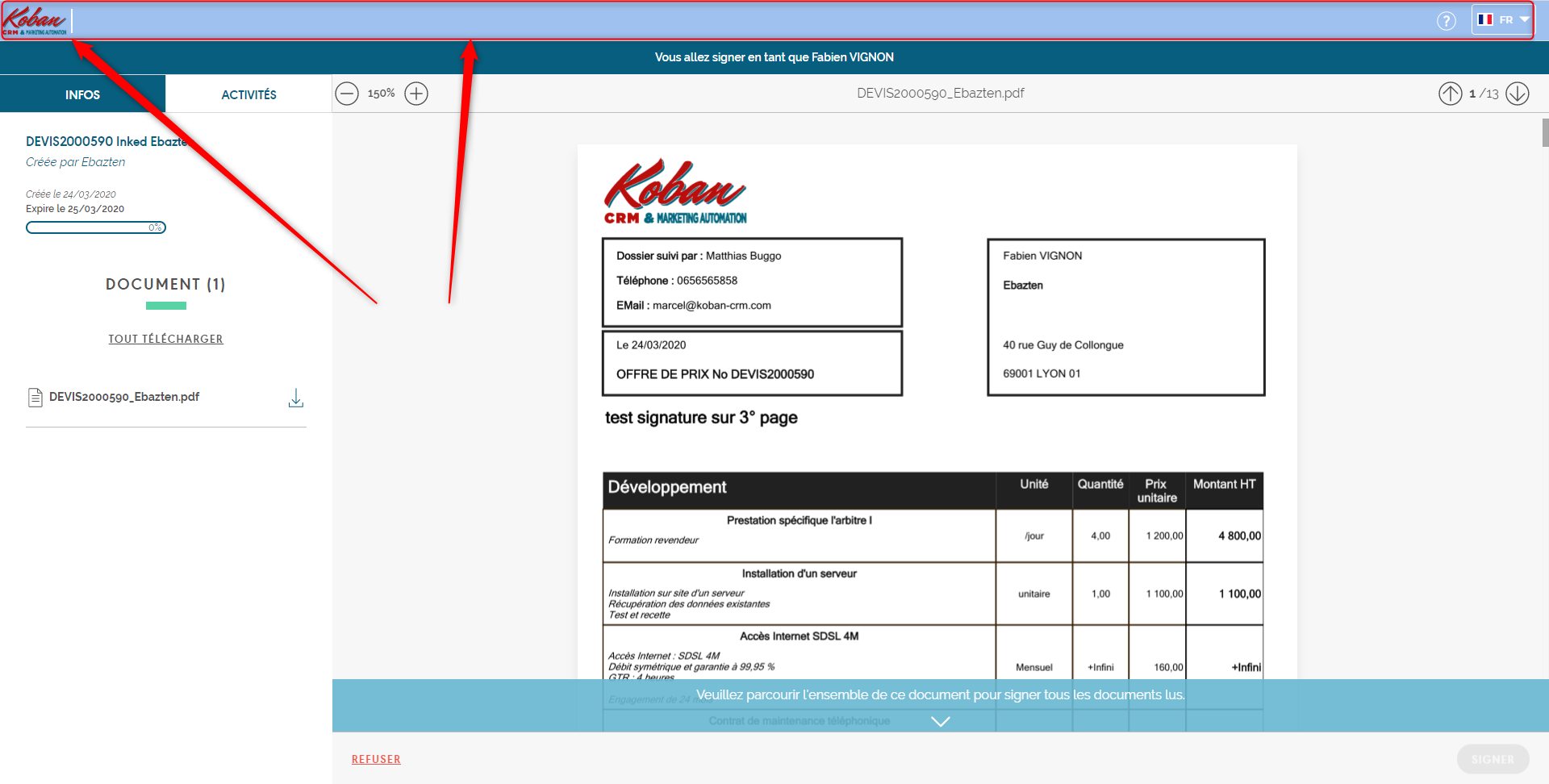This screenshot has height=784, width=1549.
Task: Click 'Créée par Ebazten' text
Action: [76, 162]
